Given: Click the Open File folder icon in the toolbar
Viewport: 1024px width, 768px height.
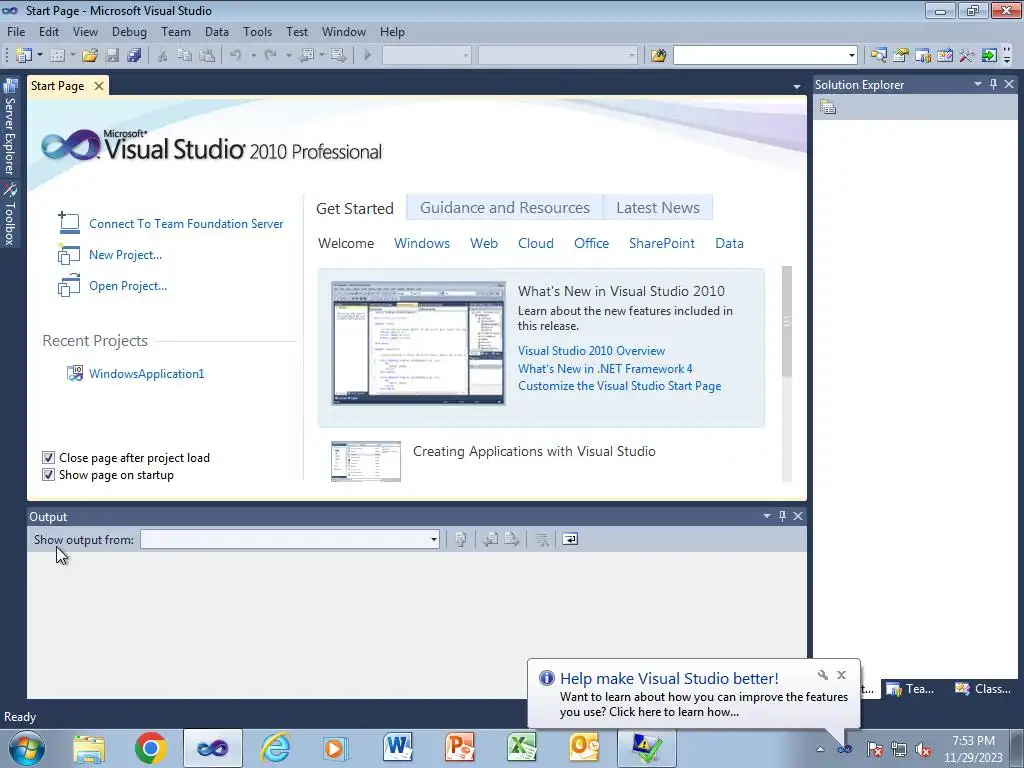Looking at the screenshot, I should [x=90, y=56].
